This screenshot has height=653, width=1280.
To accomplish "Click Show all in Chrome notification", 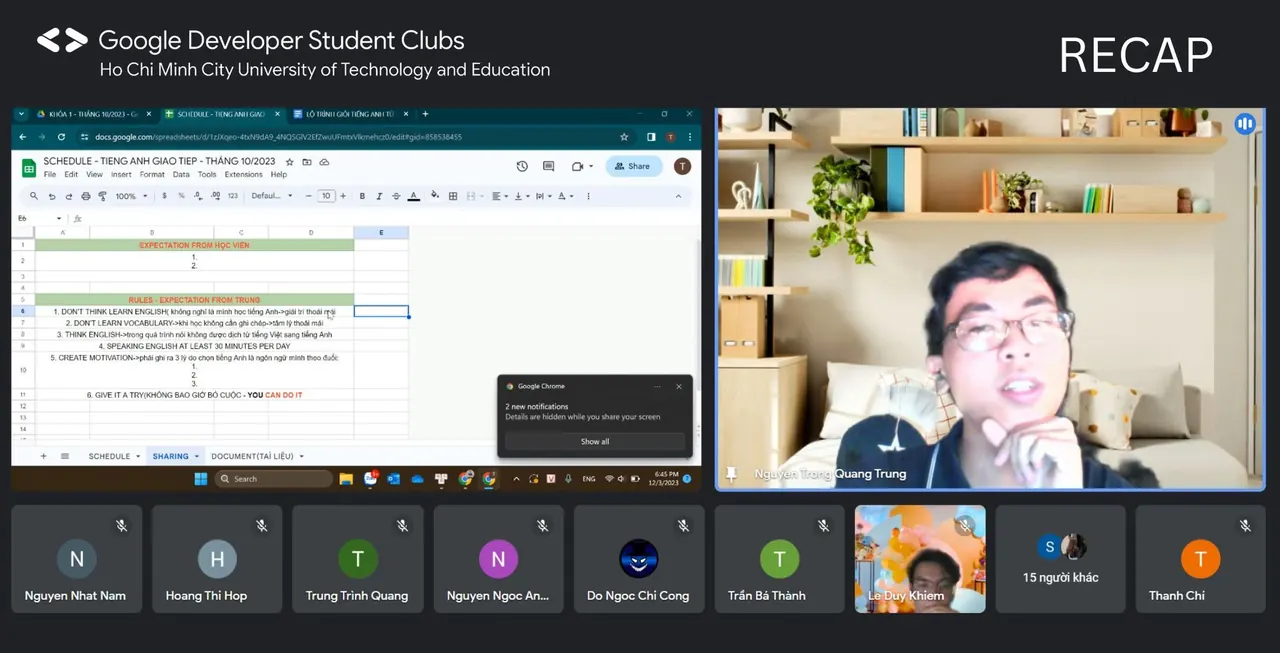I will [x=595, y=441].
